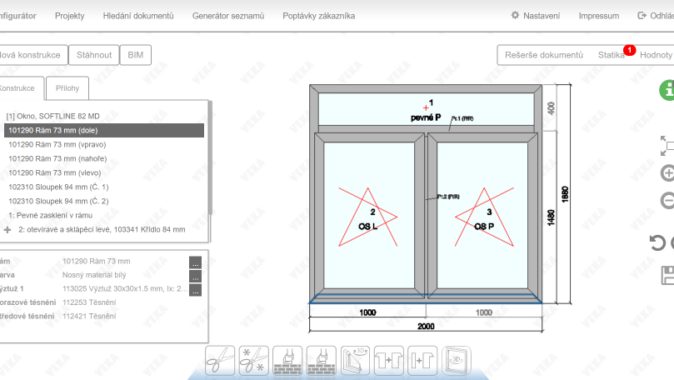
Task: Open the ellipsis button next to Nosný materiál bílý
Action: 195,276
